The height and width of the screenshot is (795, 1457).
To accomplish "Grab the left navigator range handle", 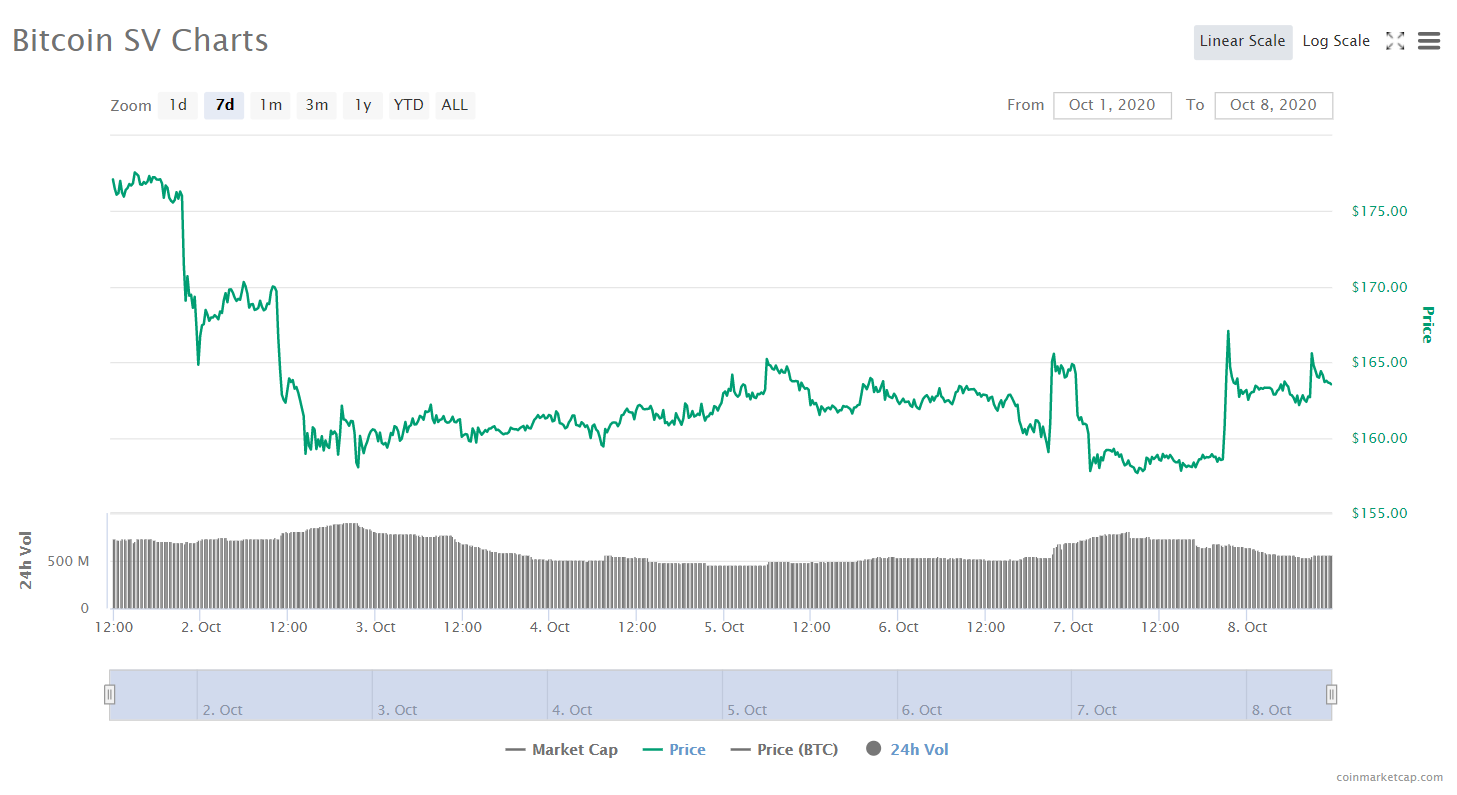I will tap(110, 694).
